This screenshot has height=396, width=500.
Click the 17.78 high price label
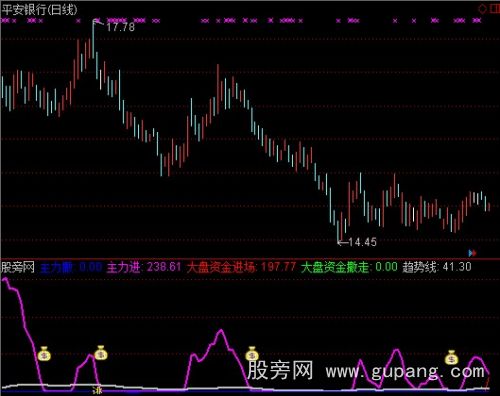pos(120,27)
